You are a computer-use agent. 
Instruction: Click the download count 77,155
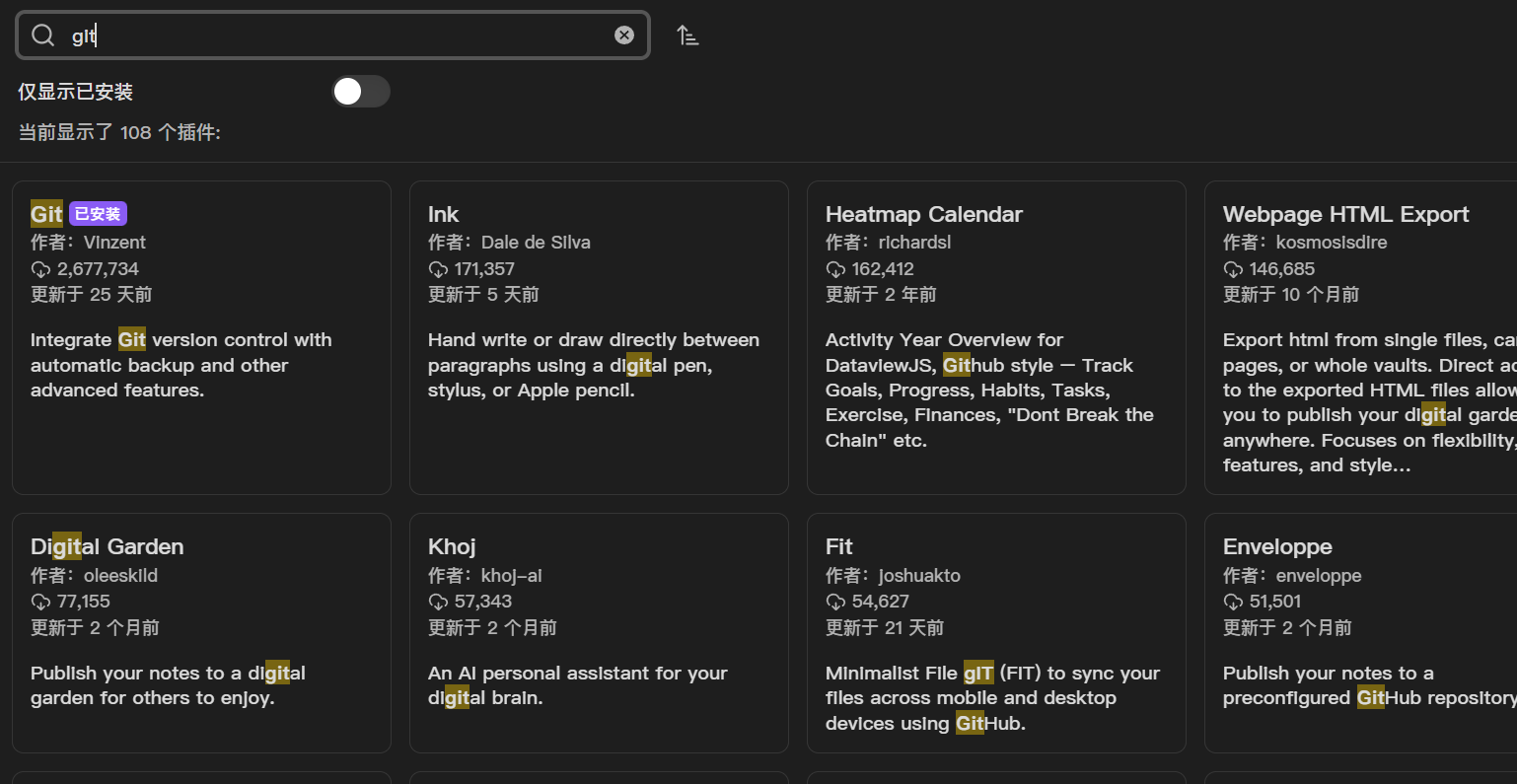[84, 602]
